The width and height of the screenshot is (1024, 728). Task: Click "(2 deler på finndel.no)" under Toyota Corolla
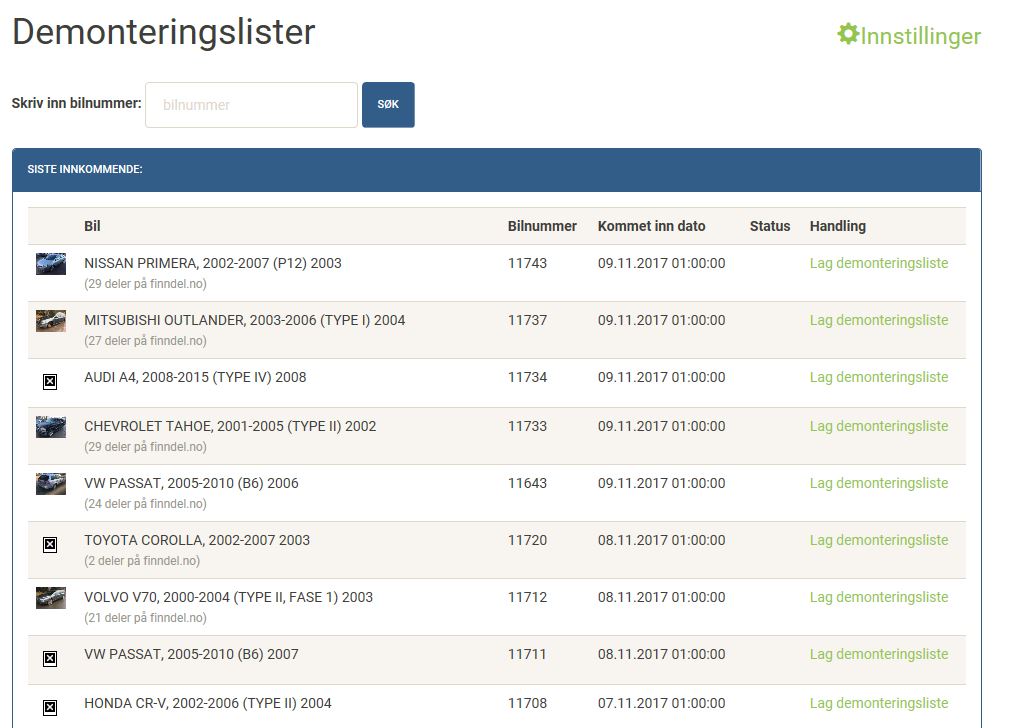(142, 561)
